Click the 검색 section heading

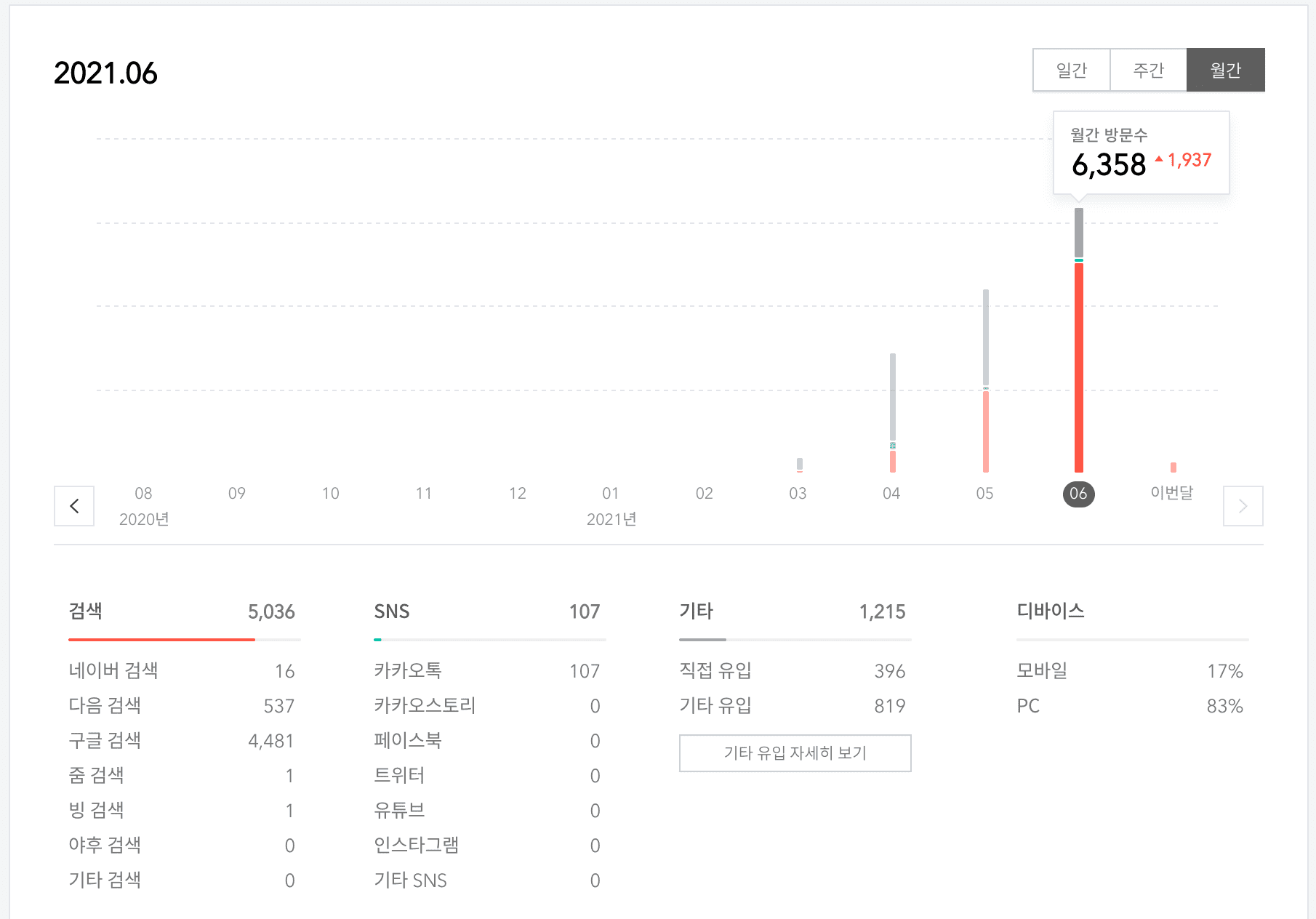[x=85, y=611]
